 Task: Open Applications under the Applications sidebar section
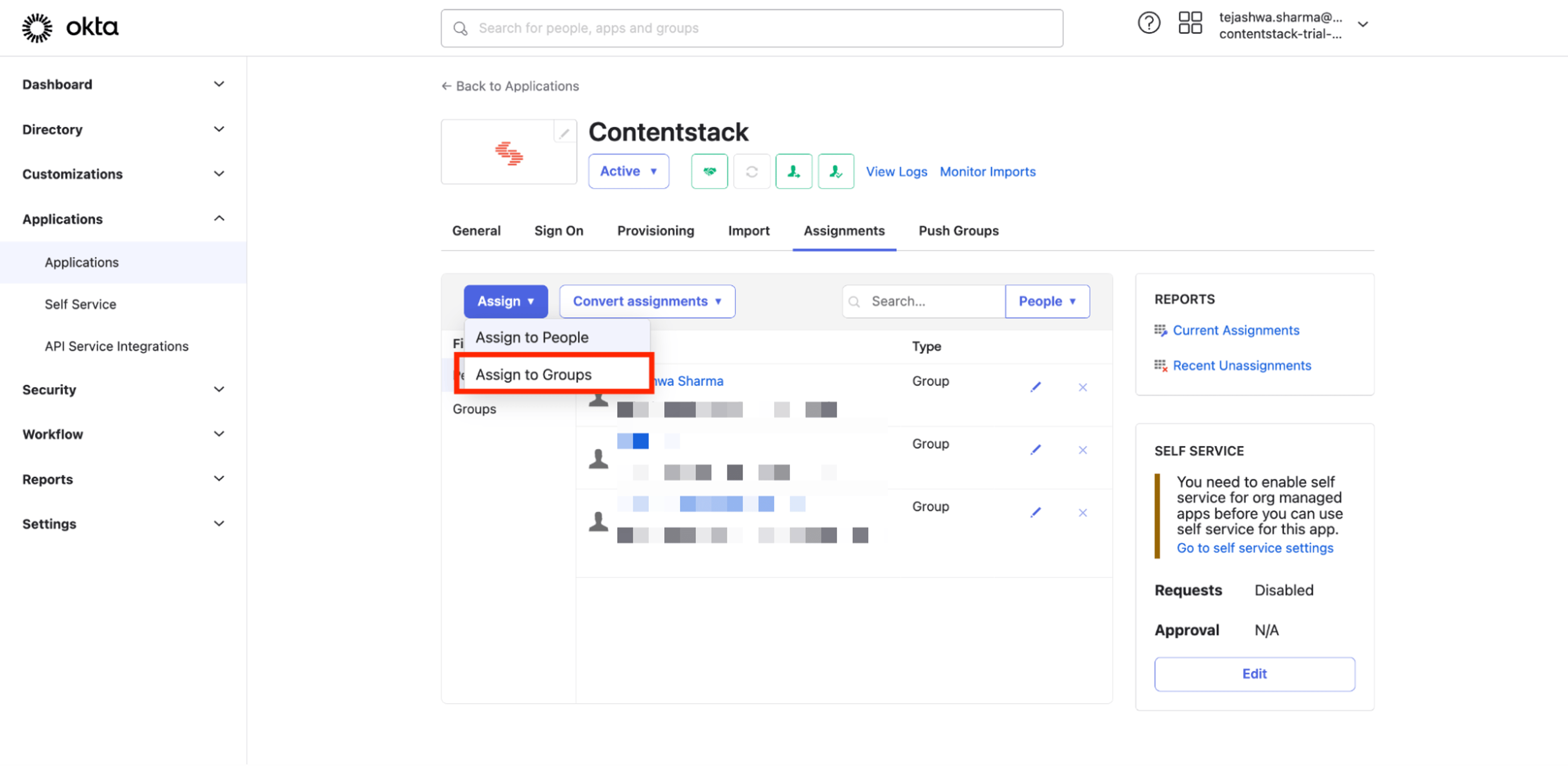(82, 263)
